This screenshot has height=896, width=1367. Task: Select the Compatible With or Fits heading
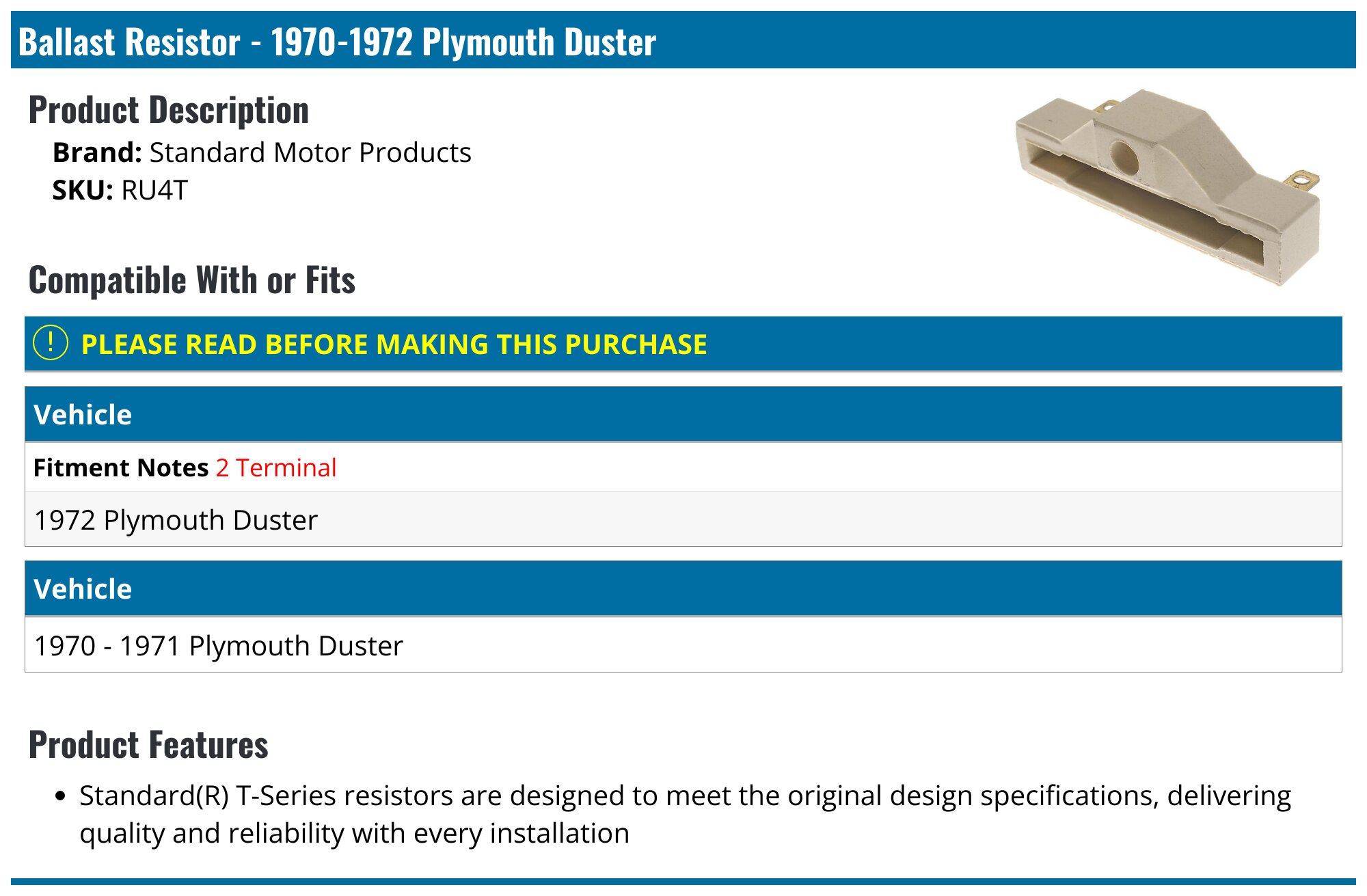pos(192,280)
